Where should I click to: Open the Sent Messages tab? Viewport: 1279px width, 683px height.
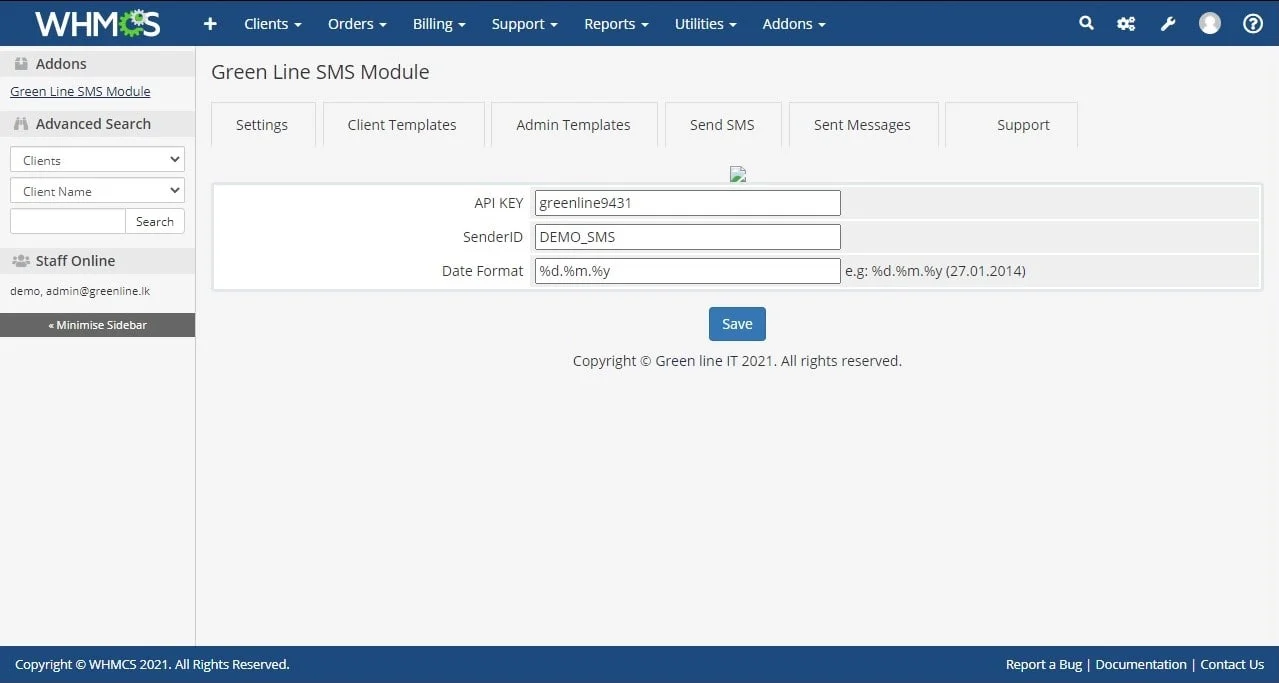(862, 125)
